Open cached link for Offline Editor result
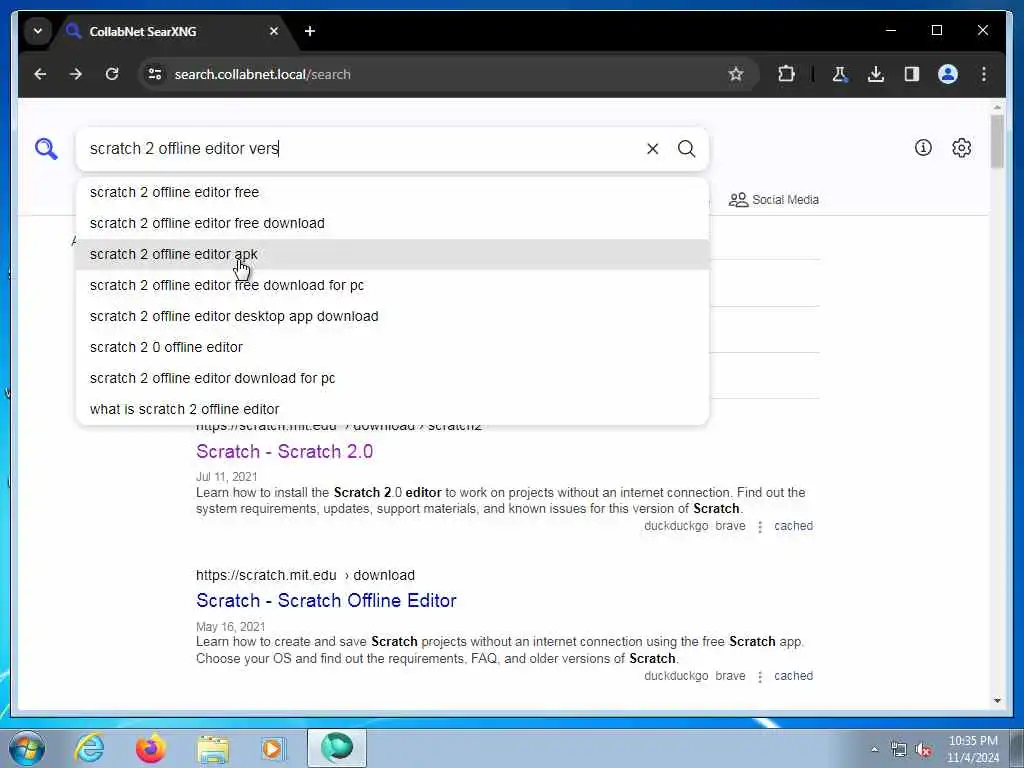The height and width of the screenshot is (768, 1024). click(x=793, y=676)
